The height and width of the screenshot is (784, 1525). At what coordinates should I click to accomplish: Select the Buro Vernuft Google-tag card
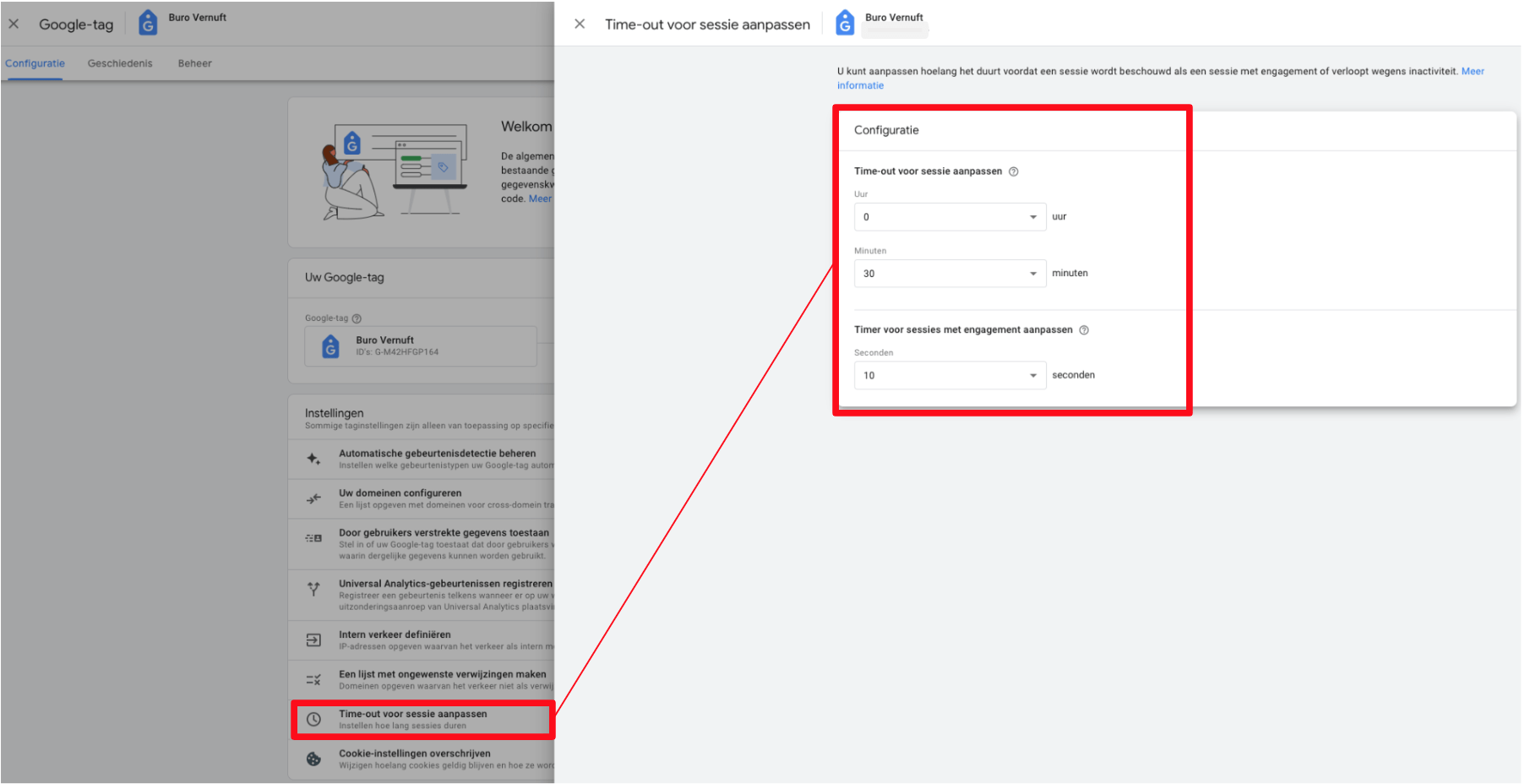tap(420, 346)
